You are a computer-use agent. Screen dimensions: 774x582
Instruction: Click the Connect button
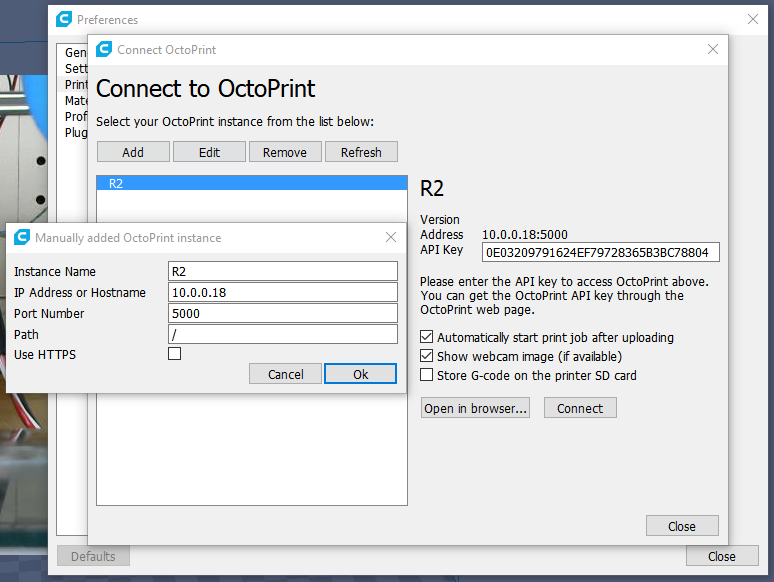coord(580,408)
